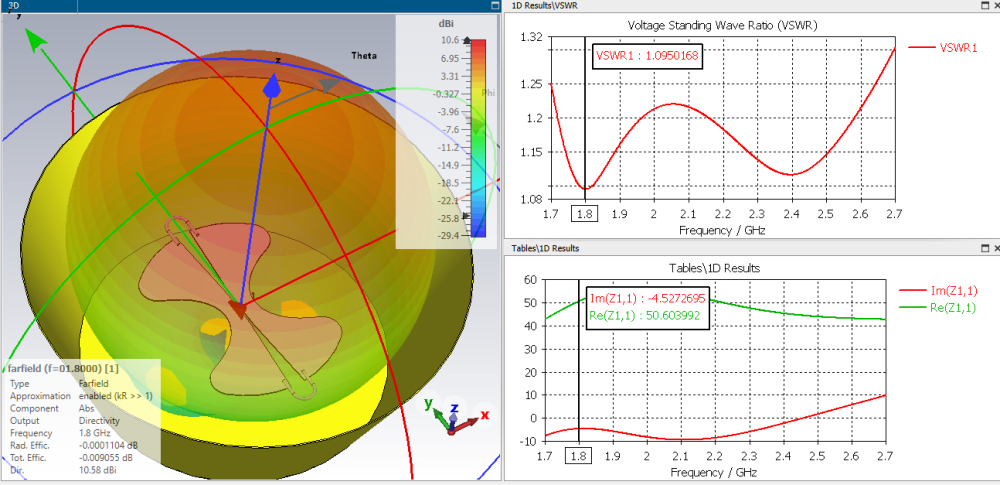Click the Theta label in 3D view
Screen dimensions: 1000x485
pyautogui.click(x=364, y=56)
